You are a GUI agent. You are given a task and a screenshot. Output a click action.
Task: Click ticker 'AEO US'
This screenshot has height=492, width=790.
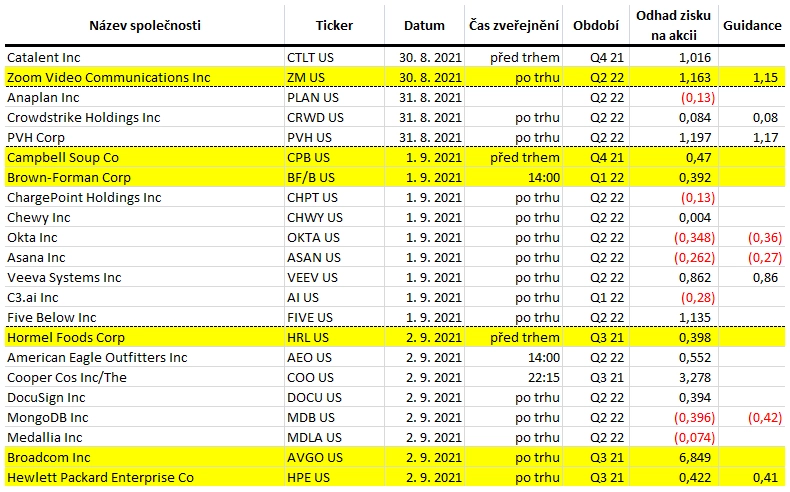tap(309, 358)
